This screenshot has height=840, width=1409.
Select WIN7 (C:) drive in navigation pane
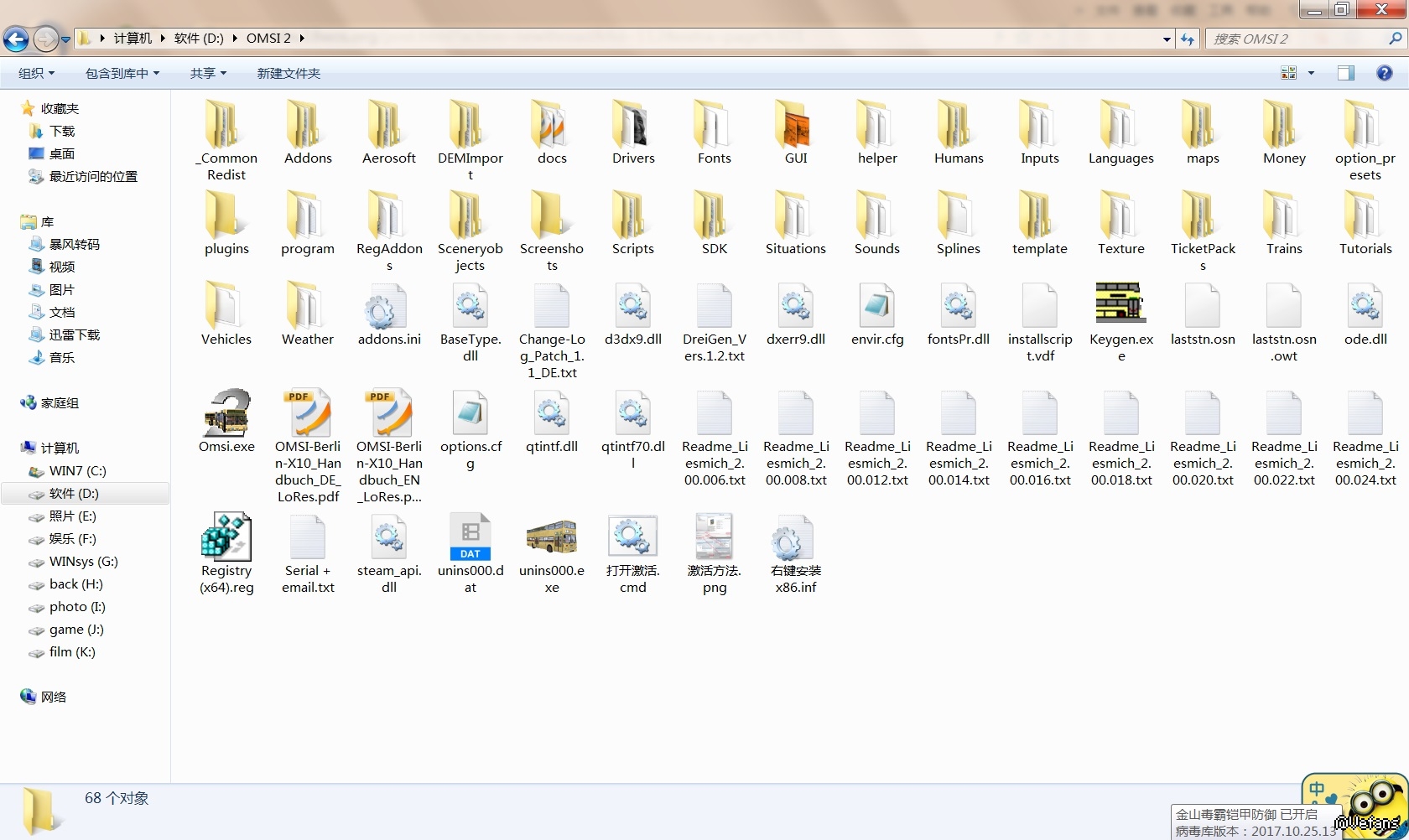pos(77,471)
